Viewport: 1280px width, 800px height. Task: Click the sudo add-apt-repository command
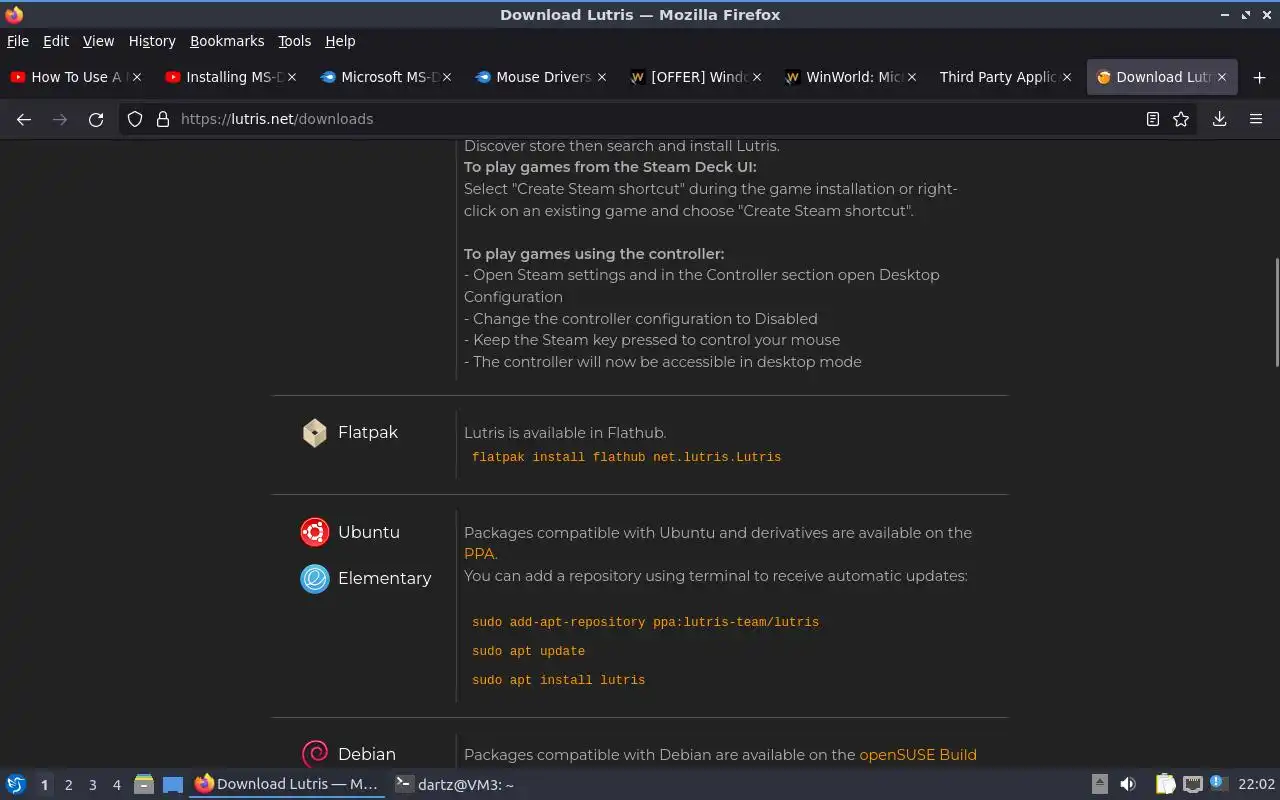[645, 622]
